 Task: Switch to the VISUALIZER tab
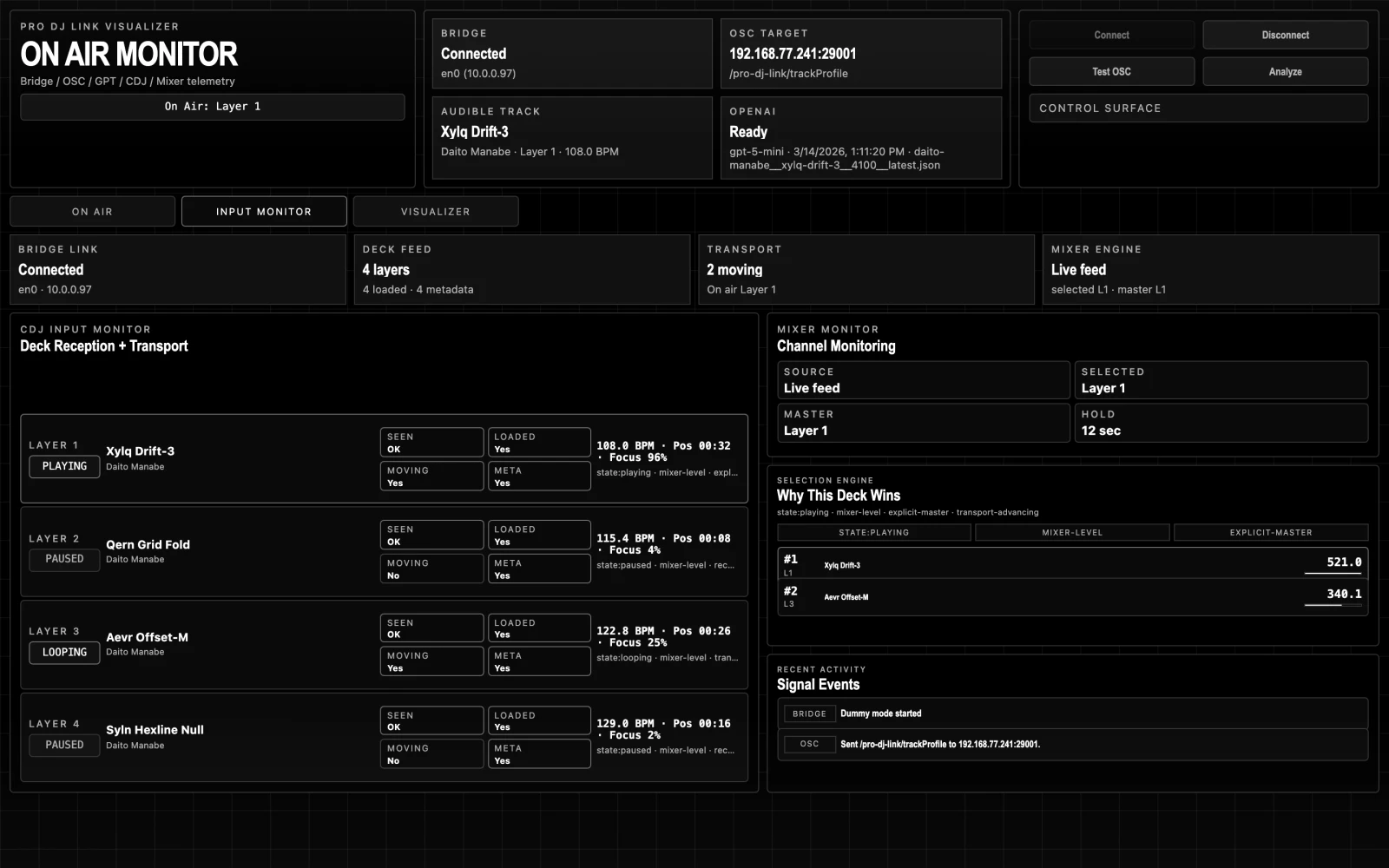coord(435,211)
